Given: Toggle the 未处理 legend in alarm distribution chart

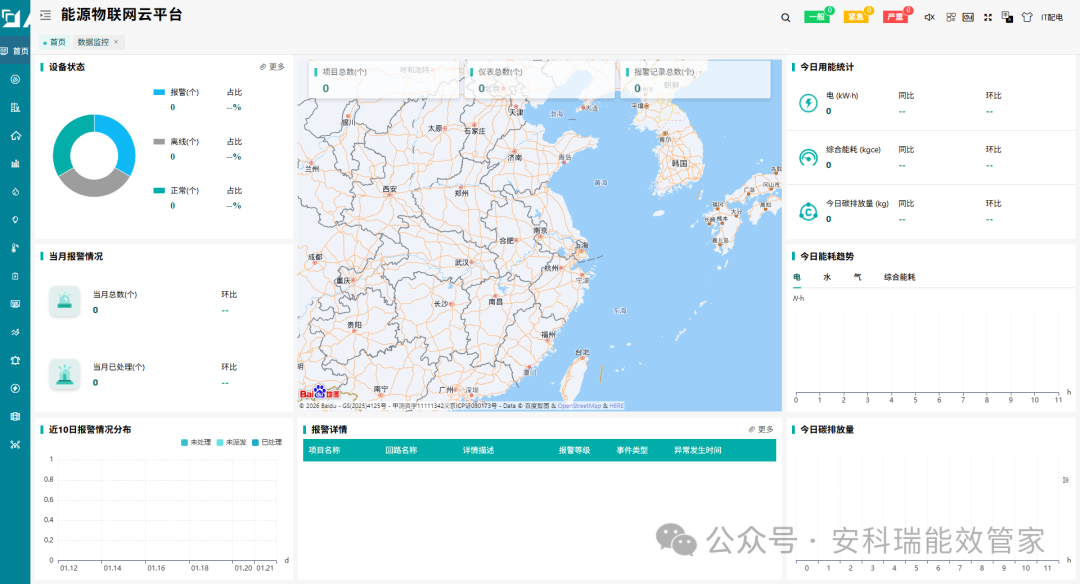Looking at the screenshot, I should [x=196, y=442].
